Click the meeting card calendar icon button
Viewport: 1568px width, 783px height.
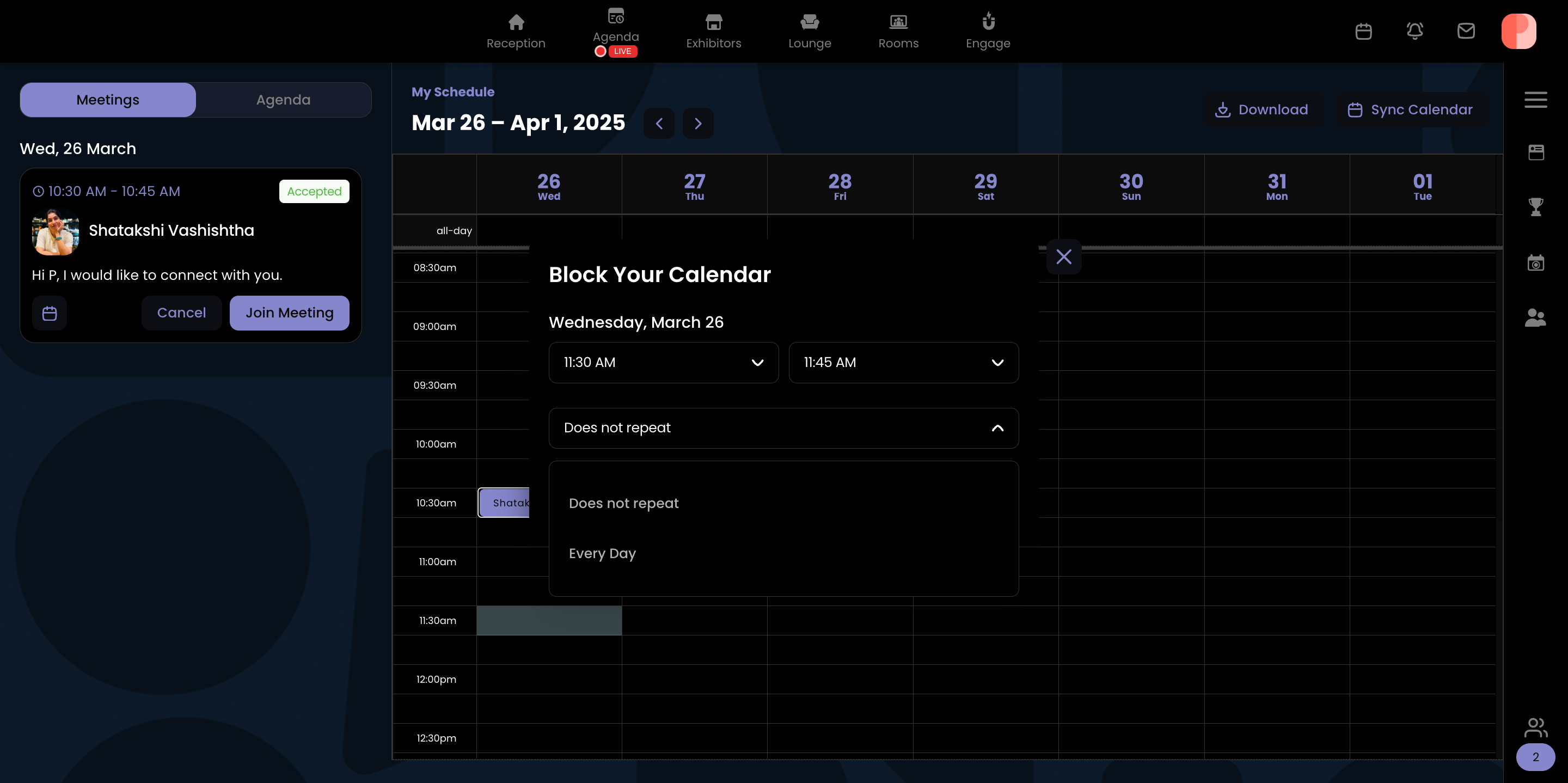[x=50, y=313]
